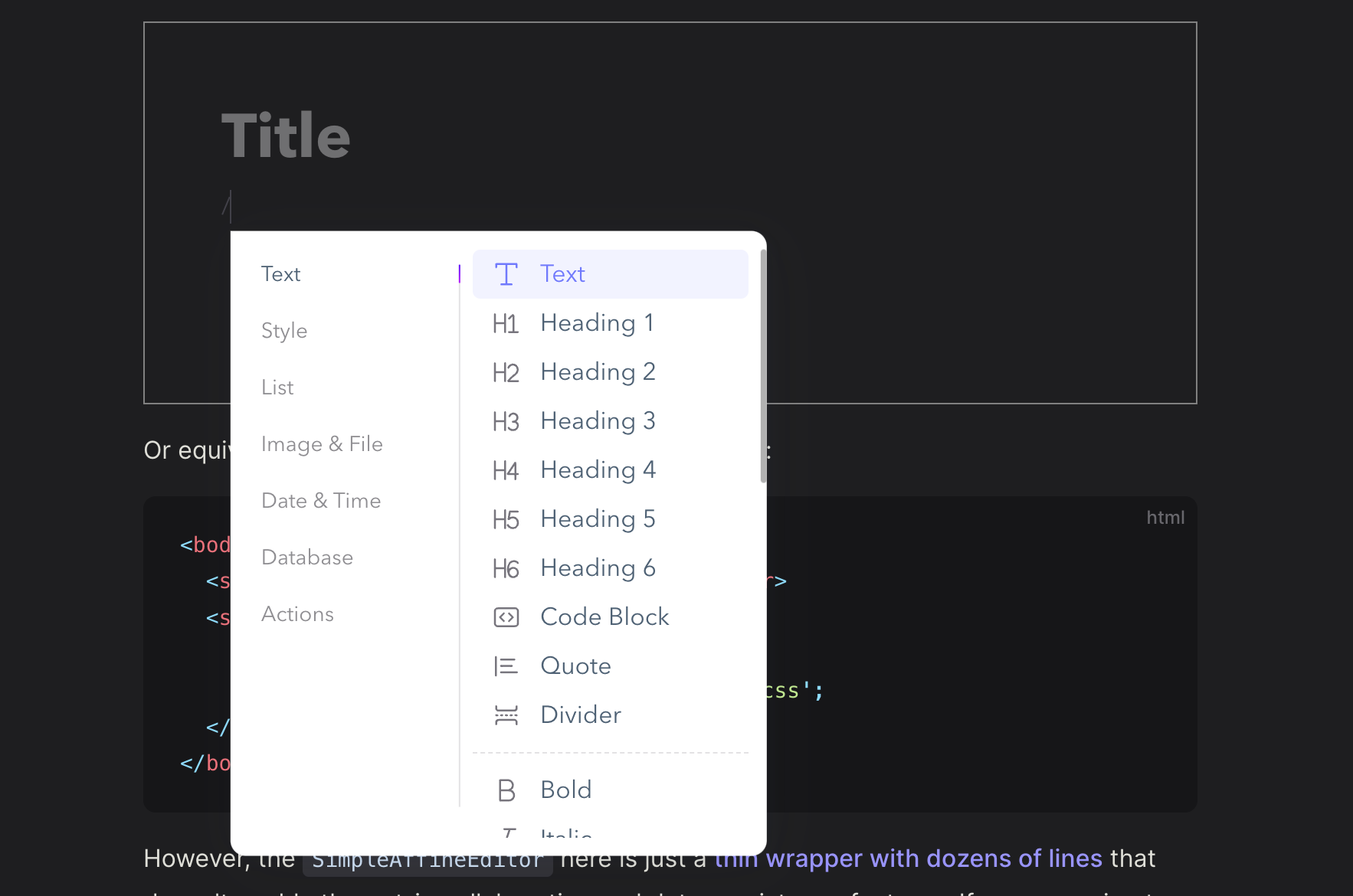Screen dimensions: 1353x896
Task: View the Actions category
Action: 297,613
